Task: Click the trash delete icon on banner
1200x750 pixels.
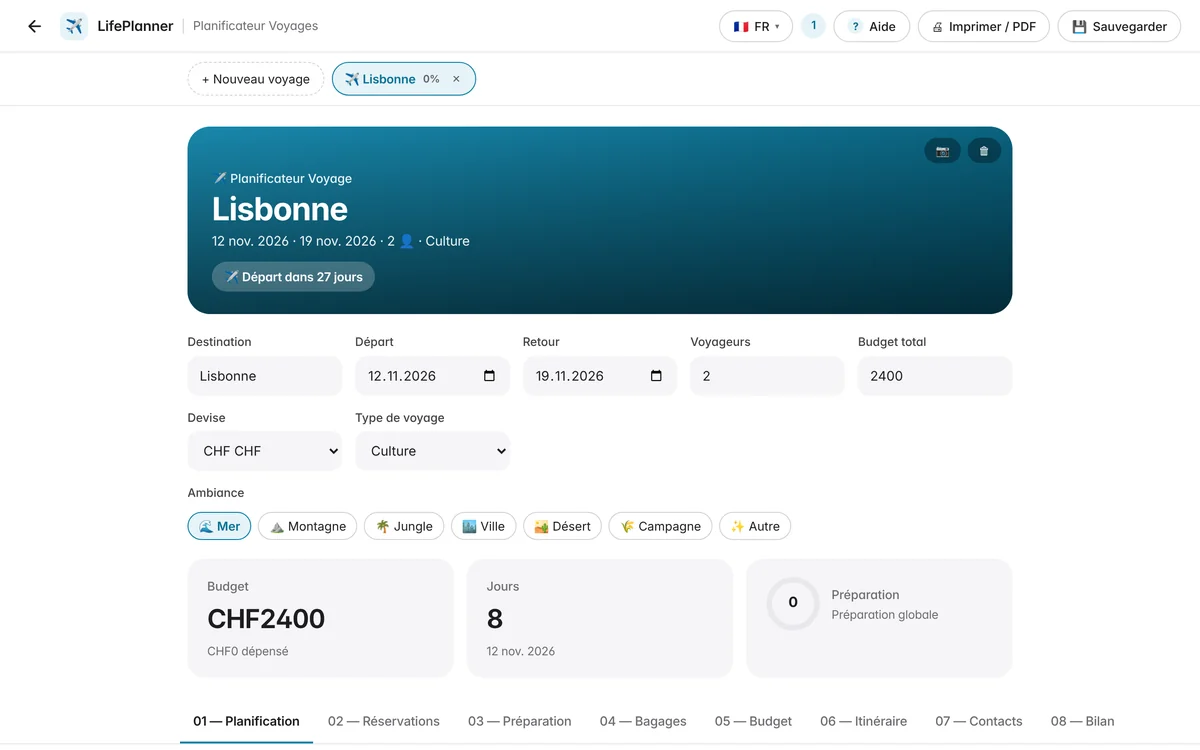Action: (x=984, y=151)
